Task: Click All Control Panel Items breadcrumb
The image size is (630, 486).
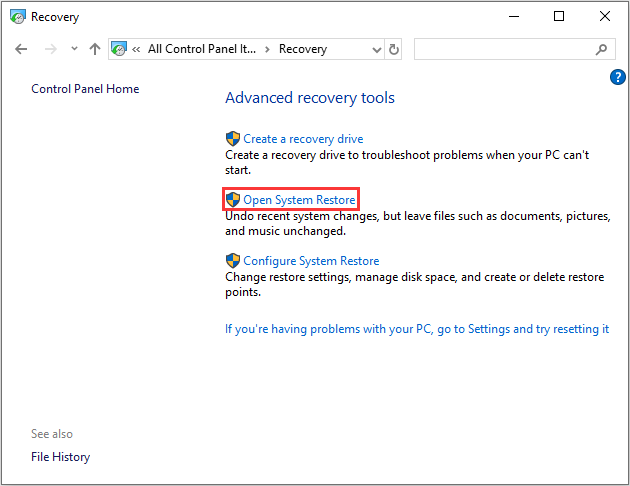Action: (x=202, y=49)
